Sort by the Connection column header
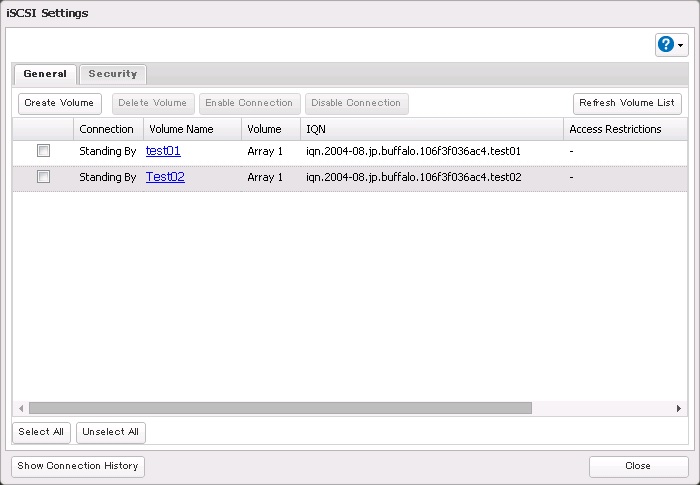This screenshot has width=700, height=485. pos(108,129)
